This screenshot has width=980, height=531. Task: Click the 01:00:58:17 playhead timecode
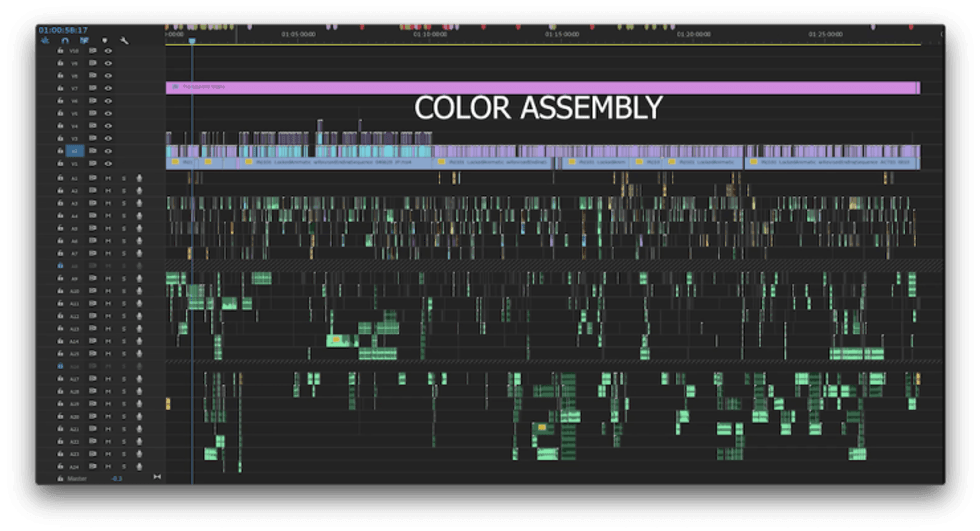pos(63,29)
